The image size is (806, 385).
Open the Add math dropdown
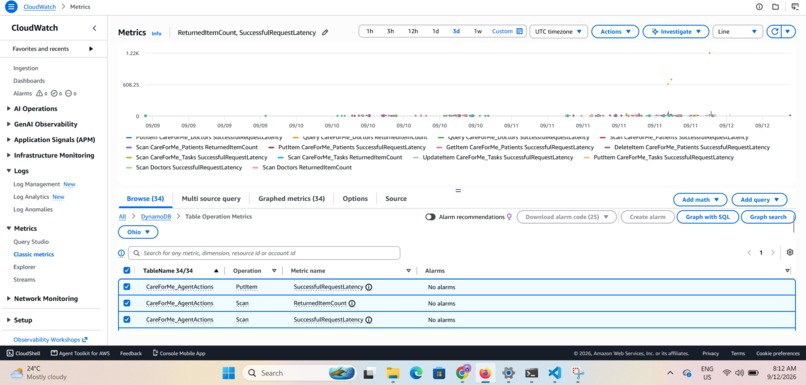point(700,199)
